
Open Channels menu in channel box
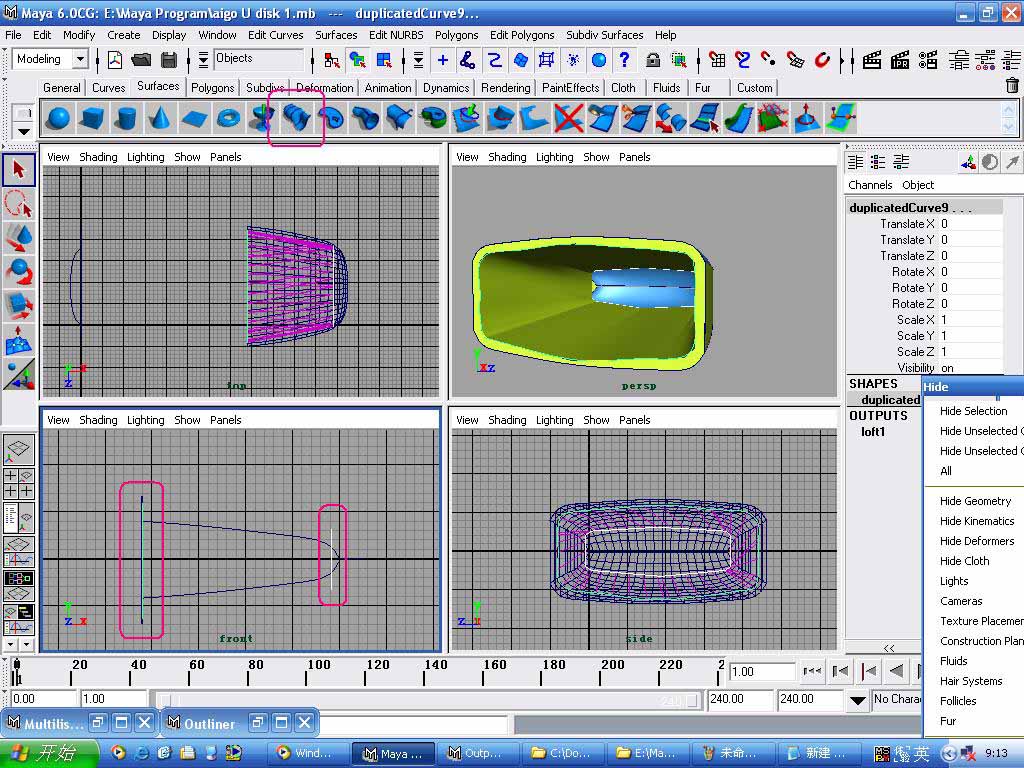point(870,185)
